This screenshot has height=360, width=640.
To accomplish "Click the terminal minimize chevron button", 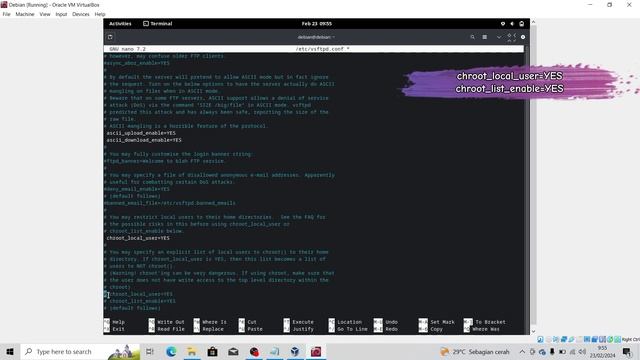I will pos(499,37).
